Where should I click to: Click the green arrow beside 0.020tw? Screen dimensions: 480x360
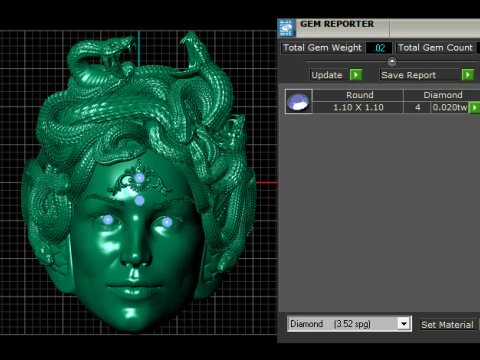474,107
